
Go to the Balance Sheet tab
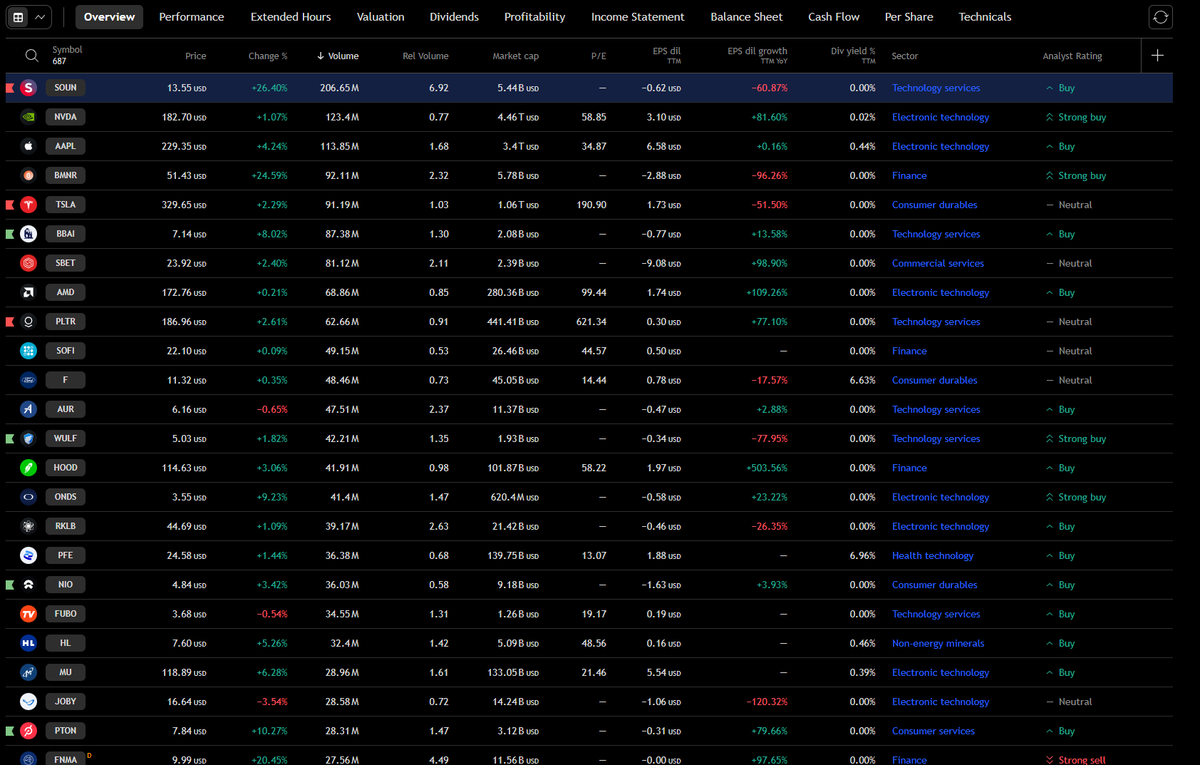pyautogui.click(x=747, y=17)
